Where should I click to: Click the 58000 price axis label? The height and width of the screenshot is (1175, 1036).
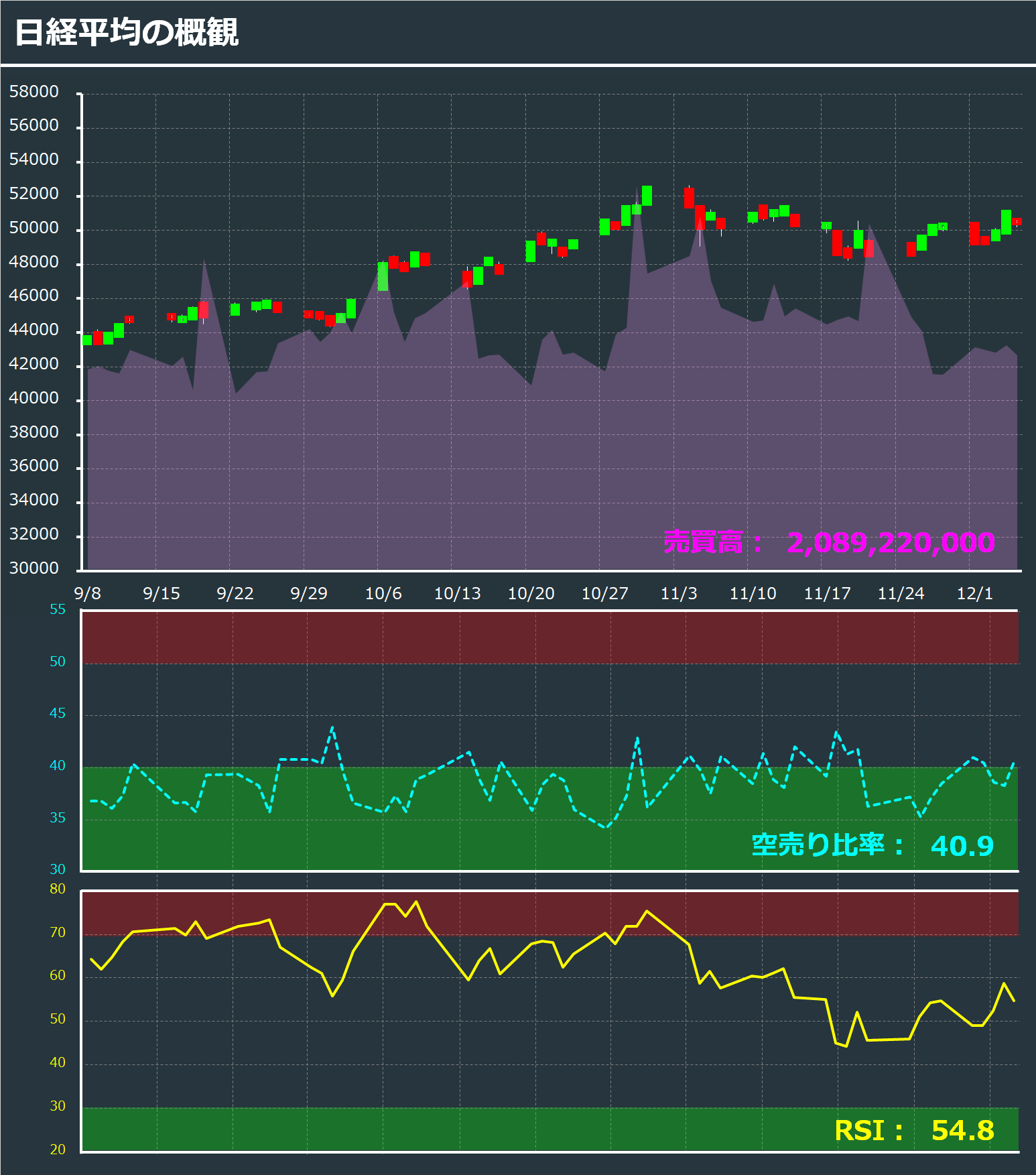click(34, 92)
